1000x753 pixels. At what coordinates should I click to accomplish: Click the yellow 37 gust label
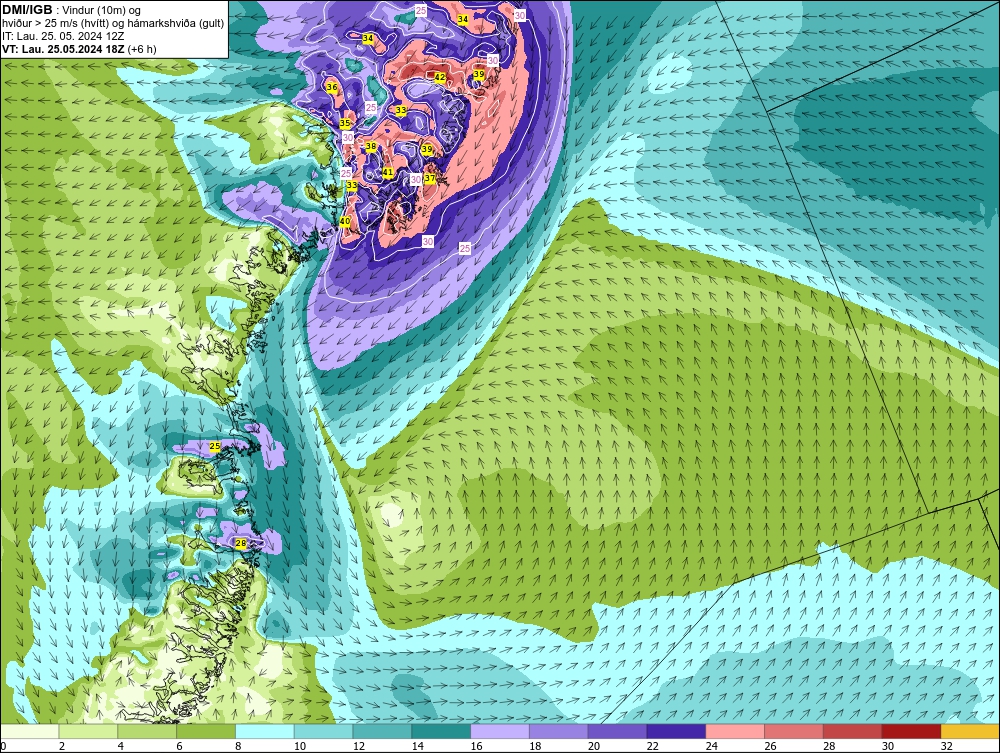point(430,178)
